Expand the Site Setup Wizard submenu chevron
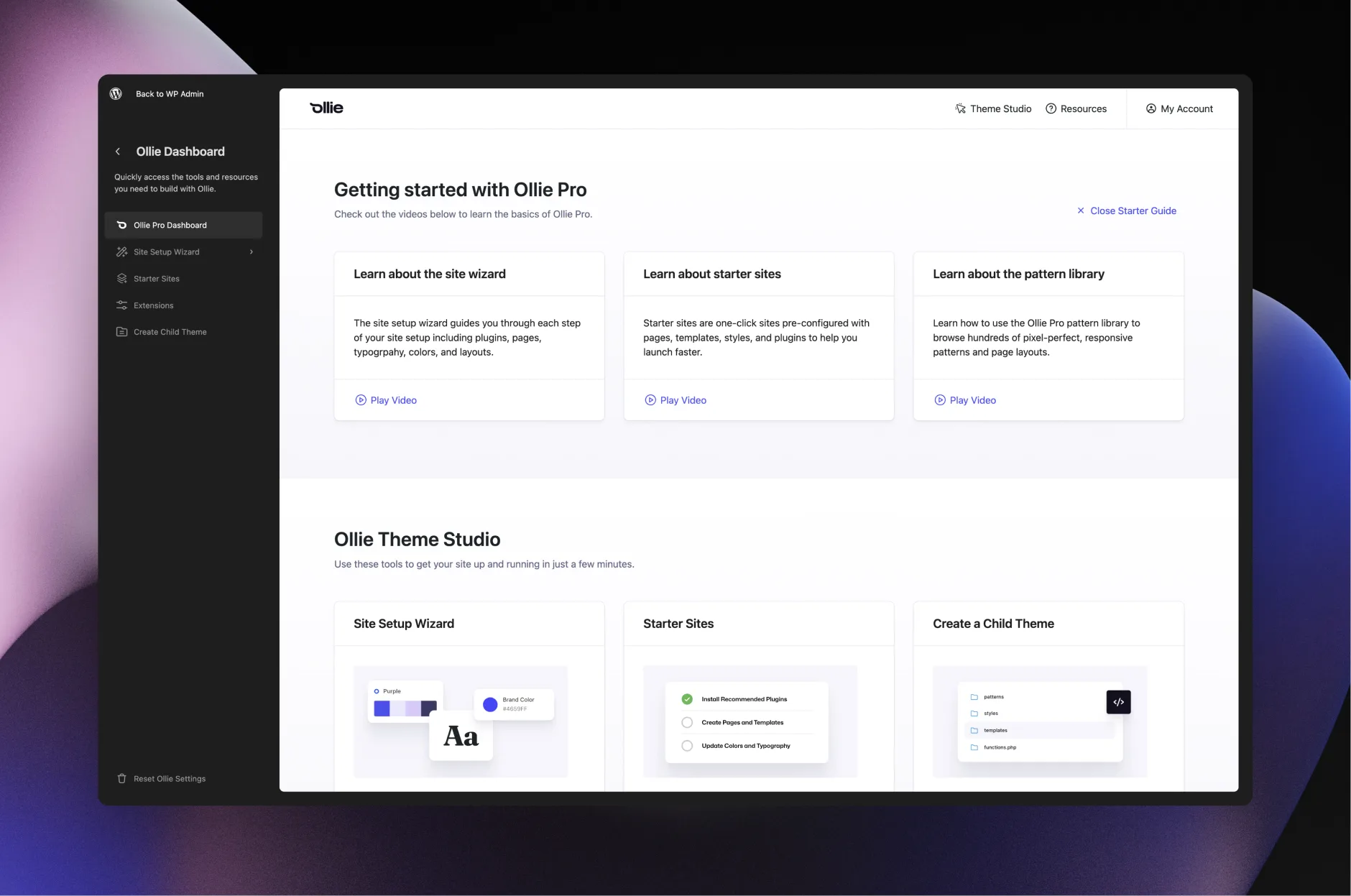This screenshot has height=896, width=1351. pos(252,252)
